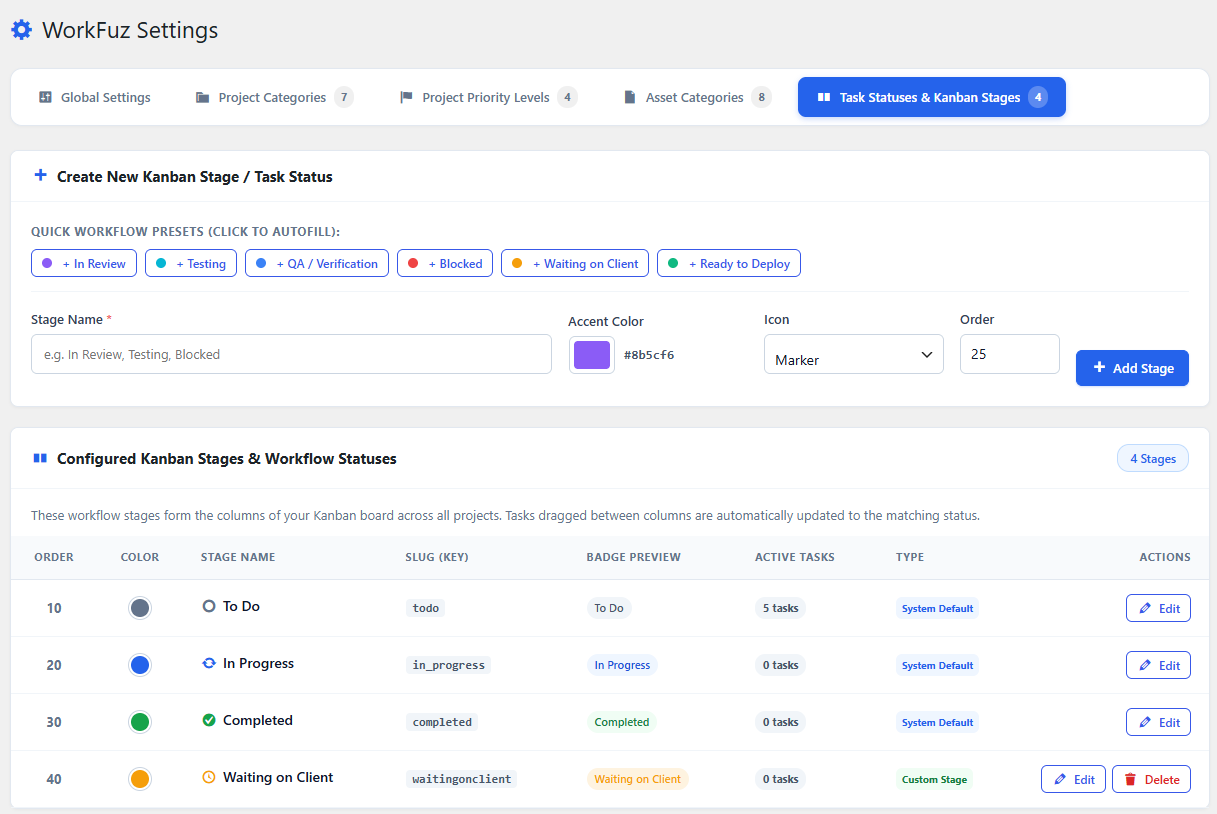The image size is (1217, 814).
Task: Click the System Default label for To Do
Action: (x=937, y=608)
